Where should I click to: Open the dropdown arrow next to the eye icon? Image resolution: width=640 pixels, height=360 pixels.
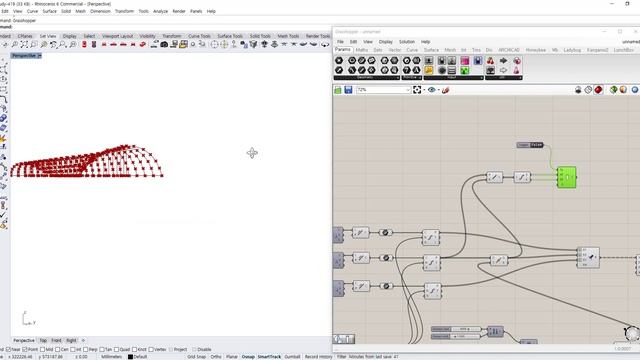(438, 90)
